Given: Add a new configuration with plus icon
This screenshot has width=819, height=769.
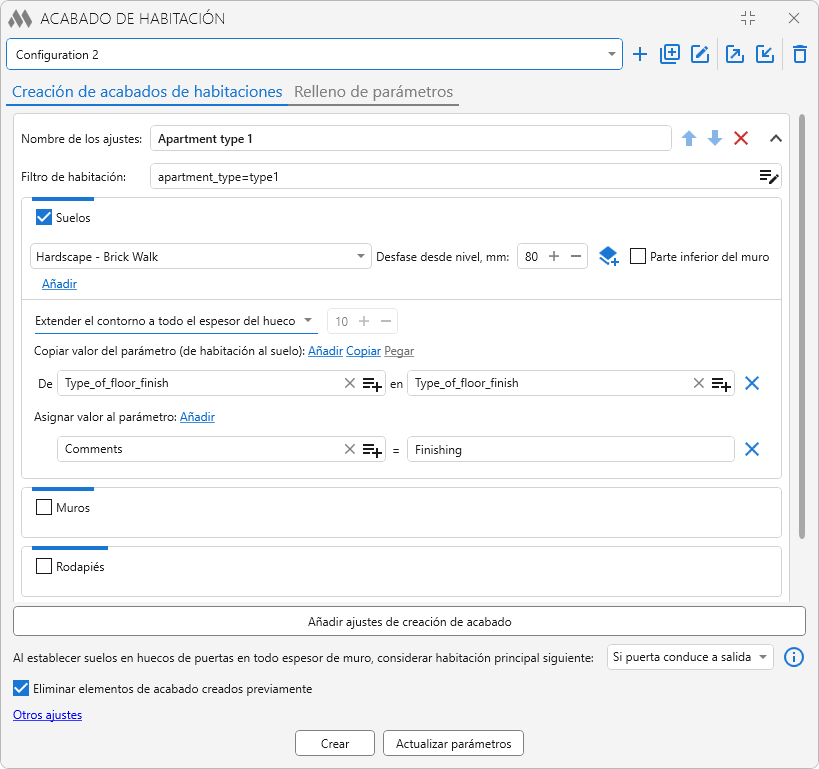Looking at the screenshot, I should point(640,54).
